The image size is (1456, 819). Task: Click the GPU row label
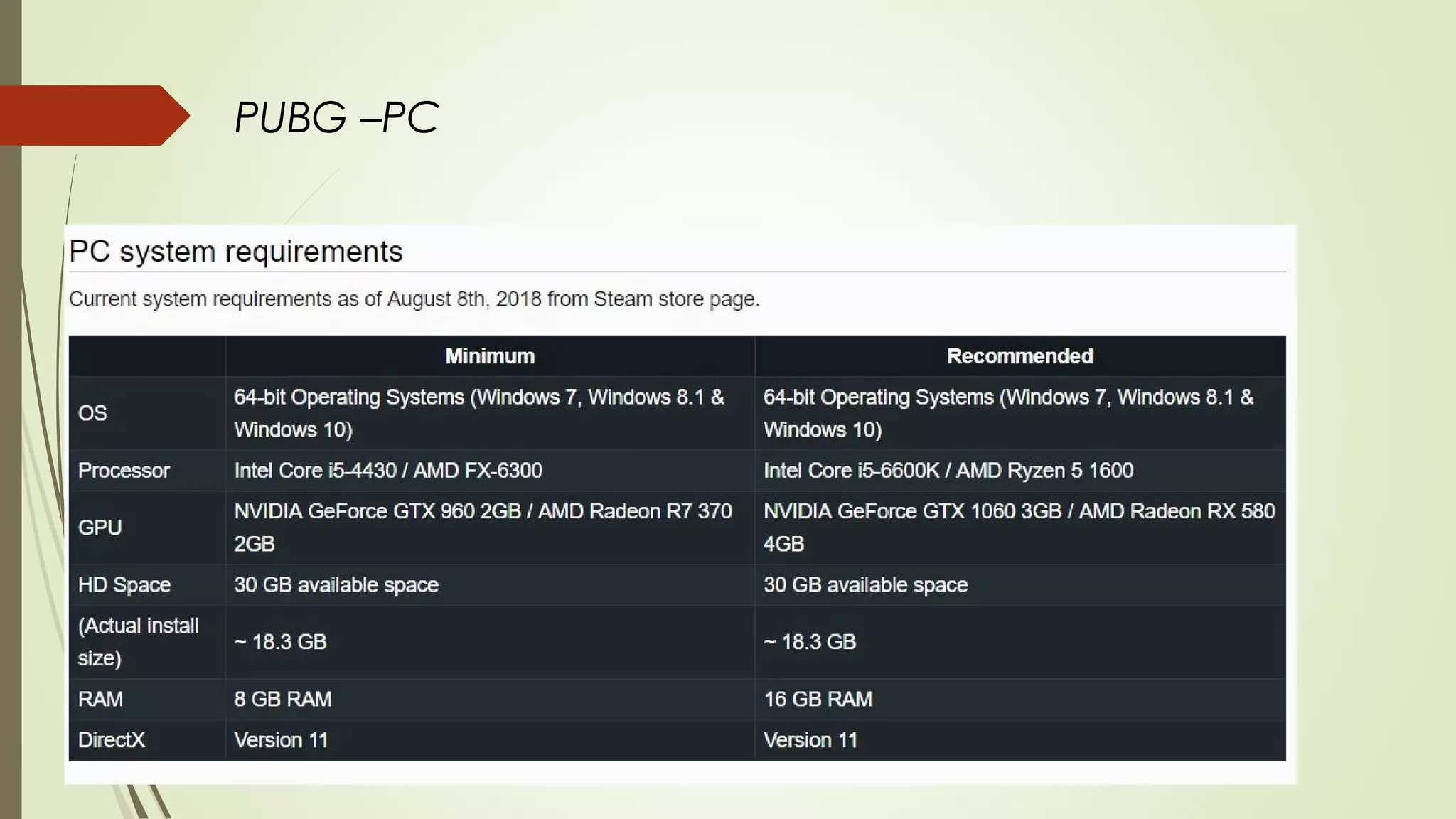(x=100, y=528)
